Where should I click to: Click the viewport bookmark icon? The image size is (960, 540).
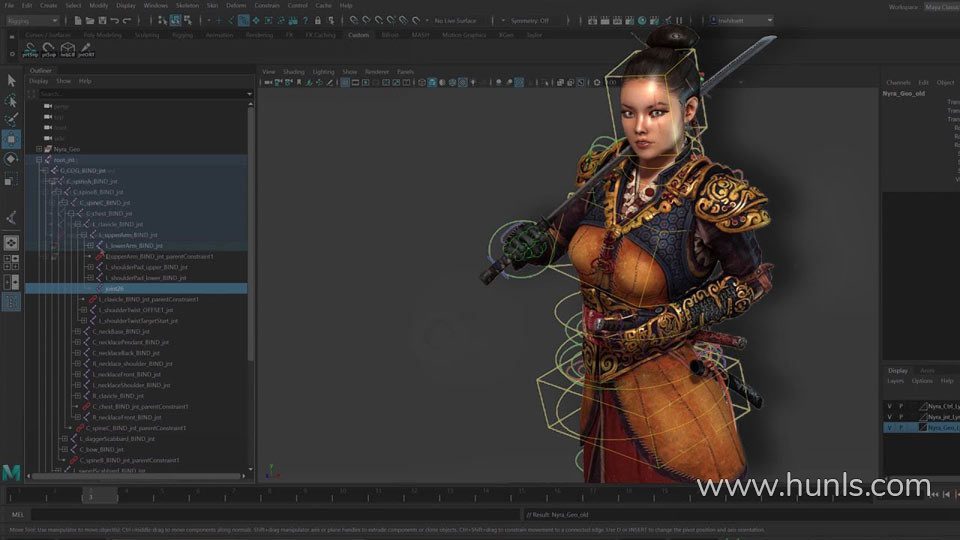coord(299,83)
